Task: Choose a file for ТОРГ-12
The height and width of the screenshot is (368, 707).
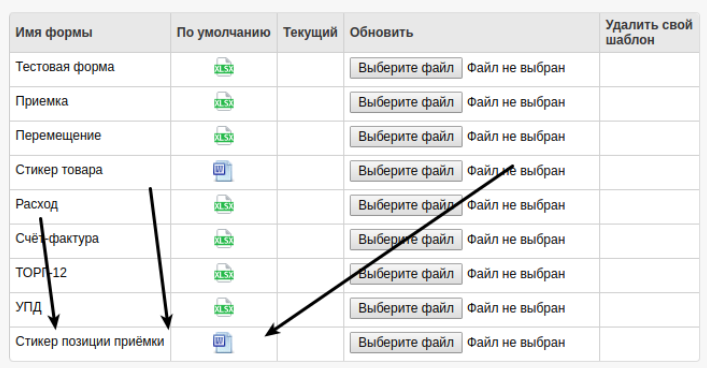Action: 406,274
